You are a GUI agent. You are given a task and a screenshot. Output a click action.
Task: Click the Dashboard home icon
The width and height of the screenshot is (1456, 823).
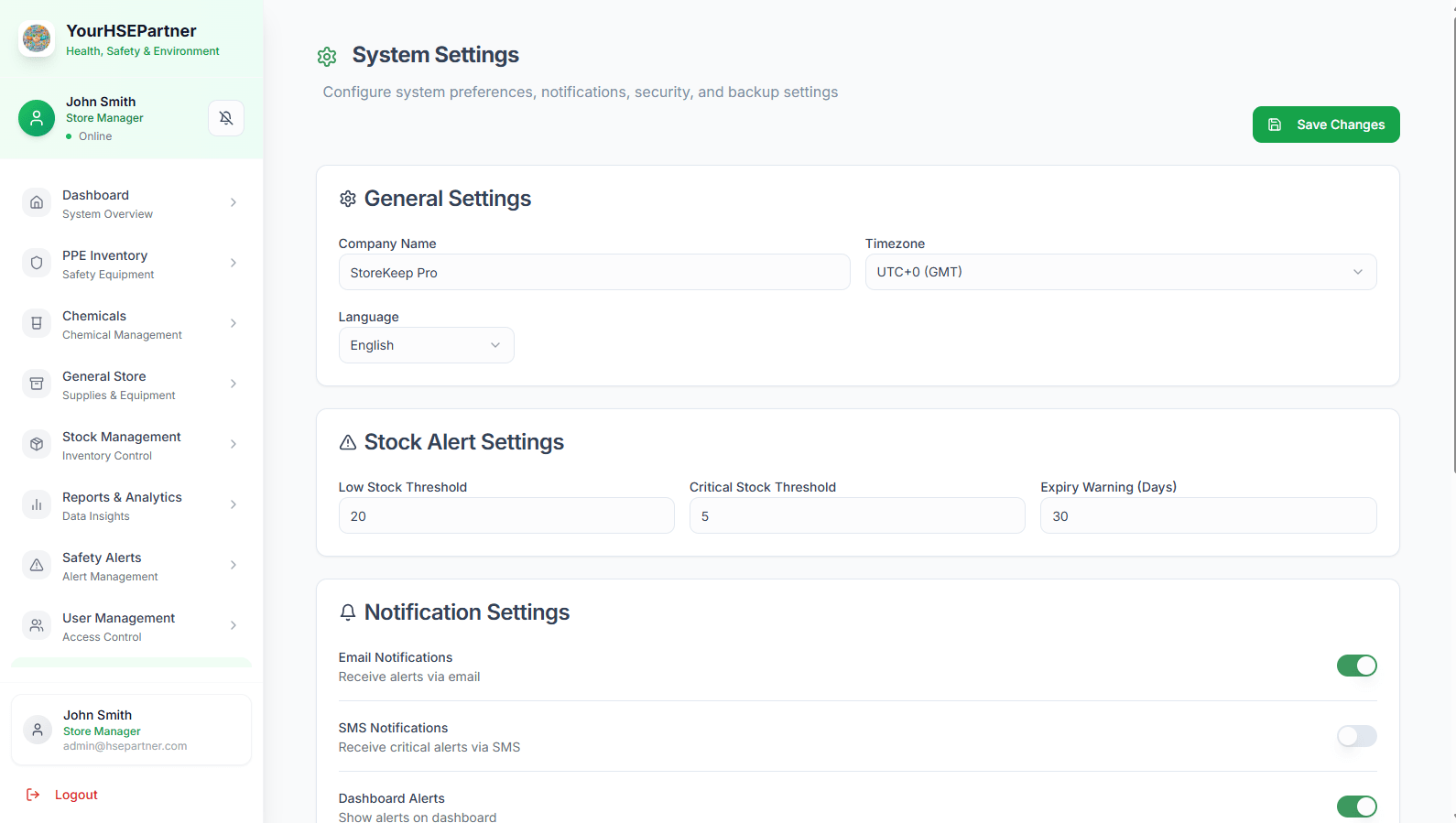tap(37, 202)
